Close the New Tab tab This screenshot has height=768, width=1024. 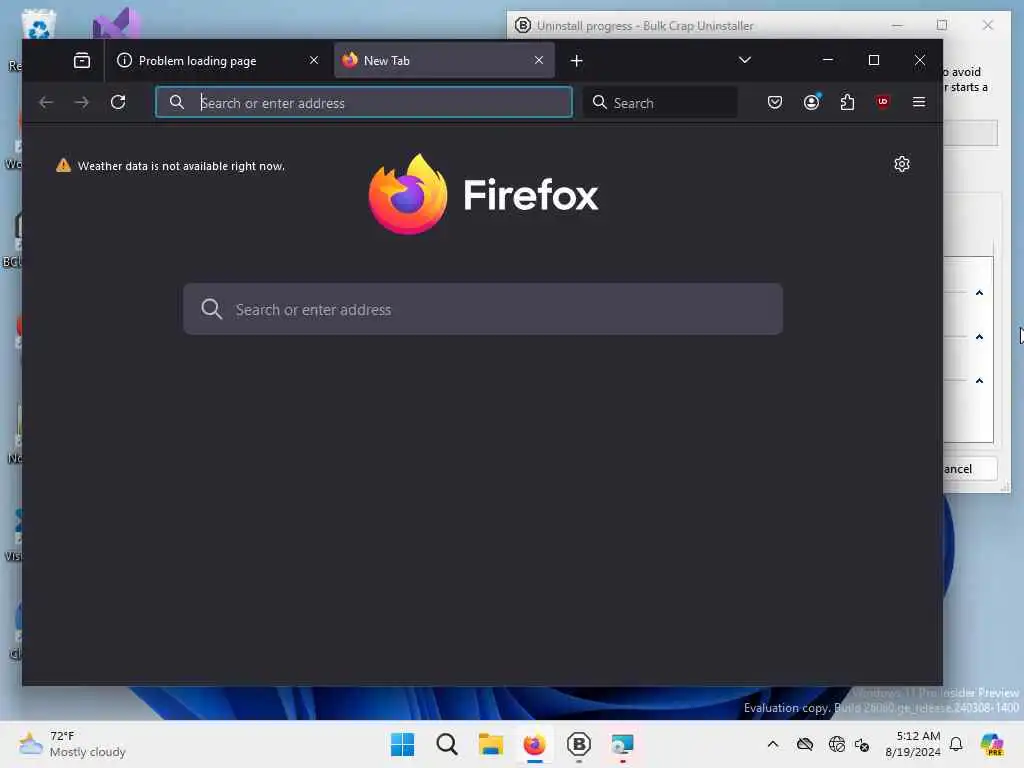point(539,60)
